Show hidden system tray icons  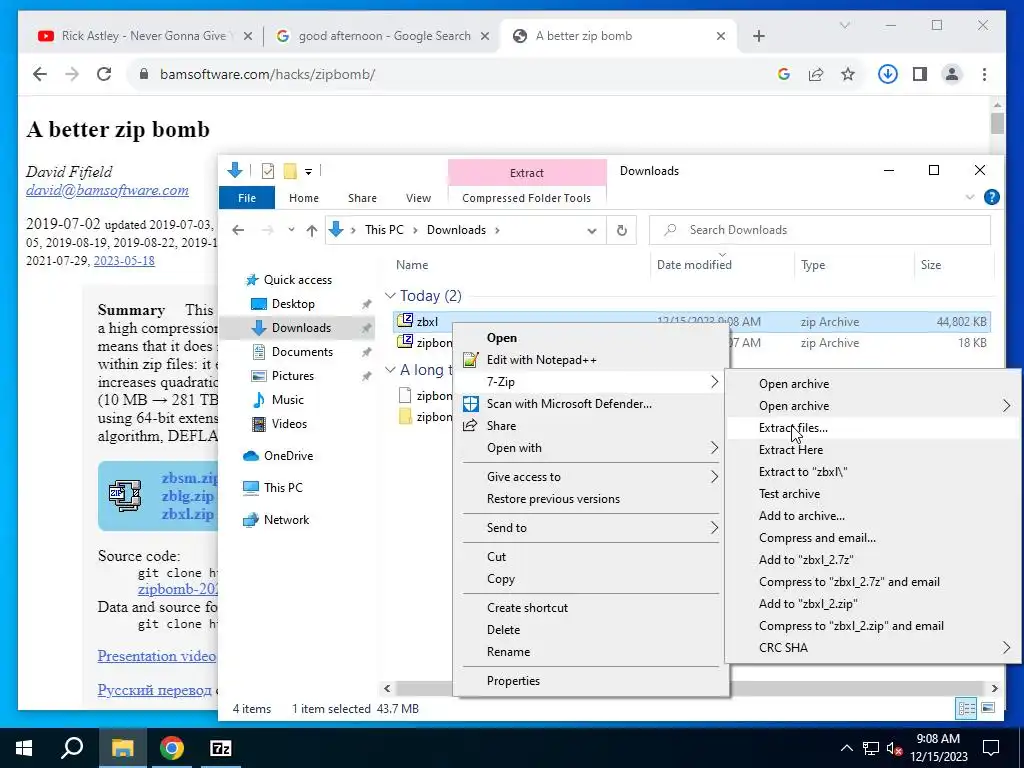click(x=846, y=748)
